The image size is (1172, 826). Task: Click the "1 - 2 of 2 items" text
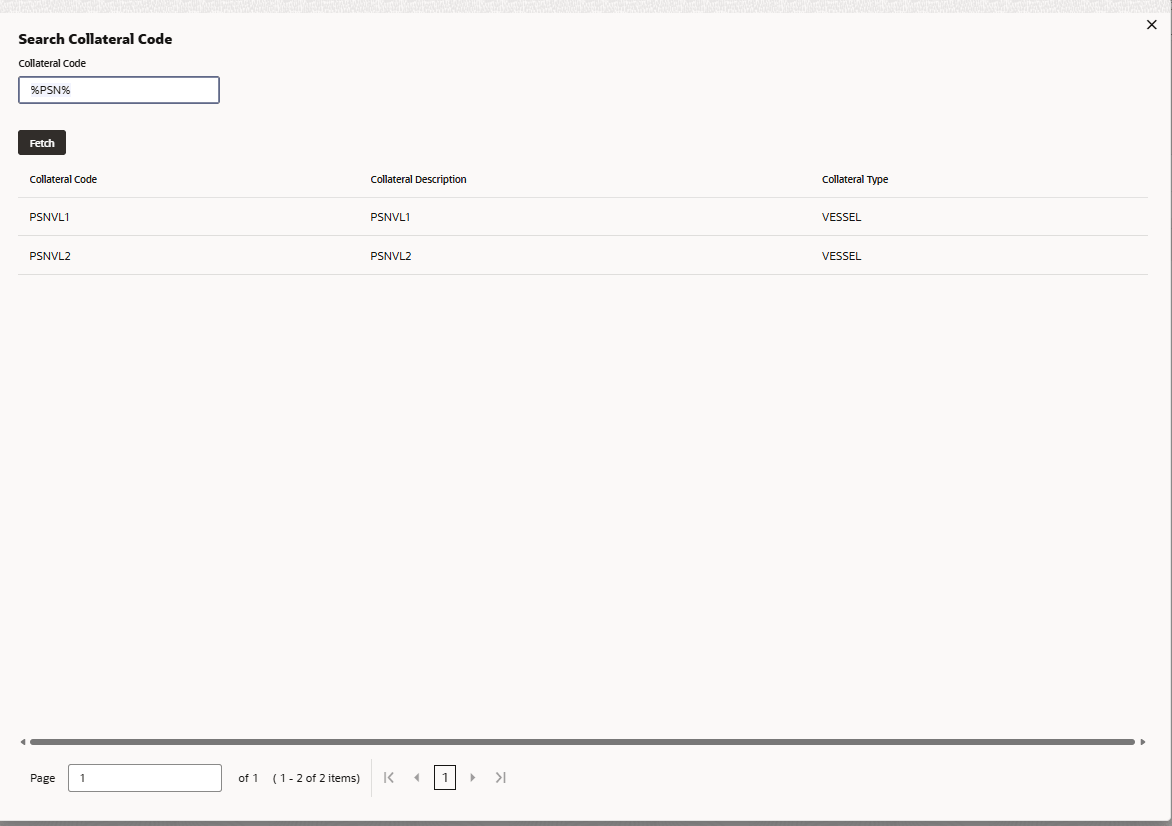pos(316,778)
